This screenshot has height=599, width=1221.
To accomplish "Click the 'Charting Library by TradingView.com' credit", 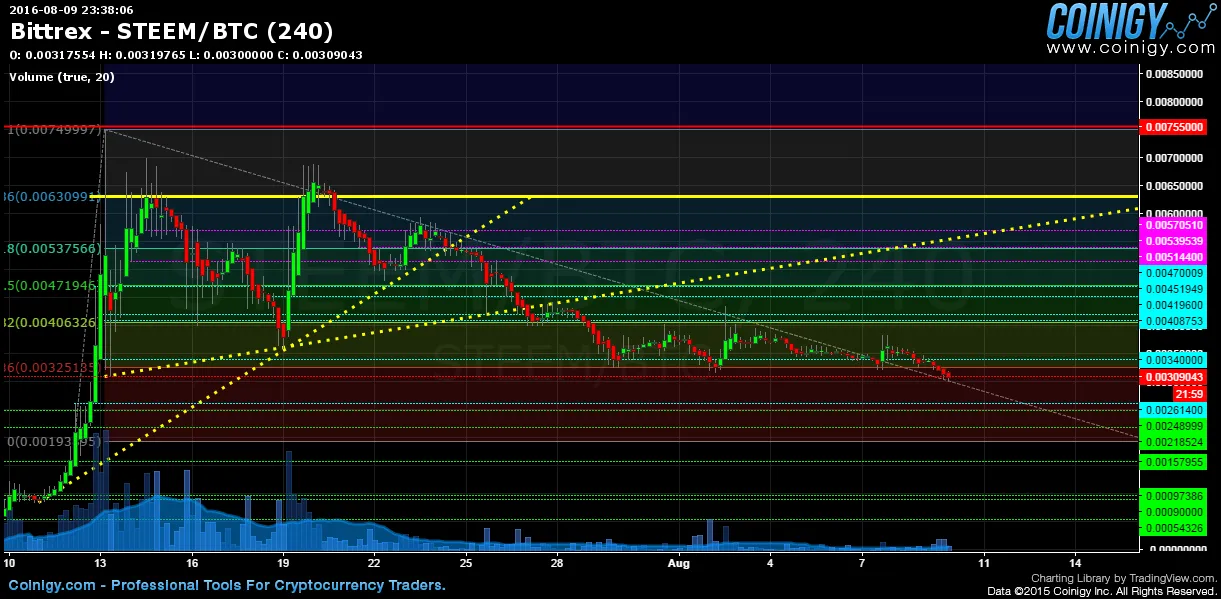I will pyautogui.click(x=1124, y=578).
